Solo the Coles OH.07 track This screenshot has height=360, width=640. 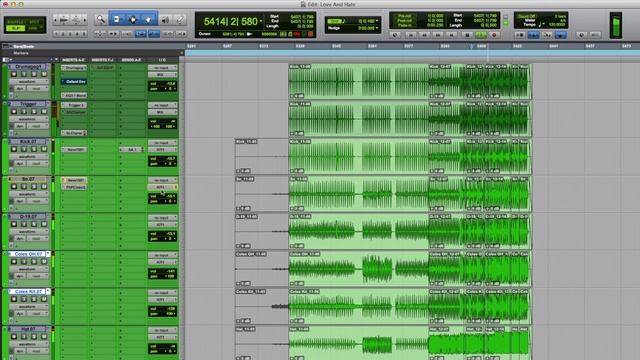34,262
